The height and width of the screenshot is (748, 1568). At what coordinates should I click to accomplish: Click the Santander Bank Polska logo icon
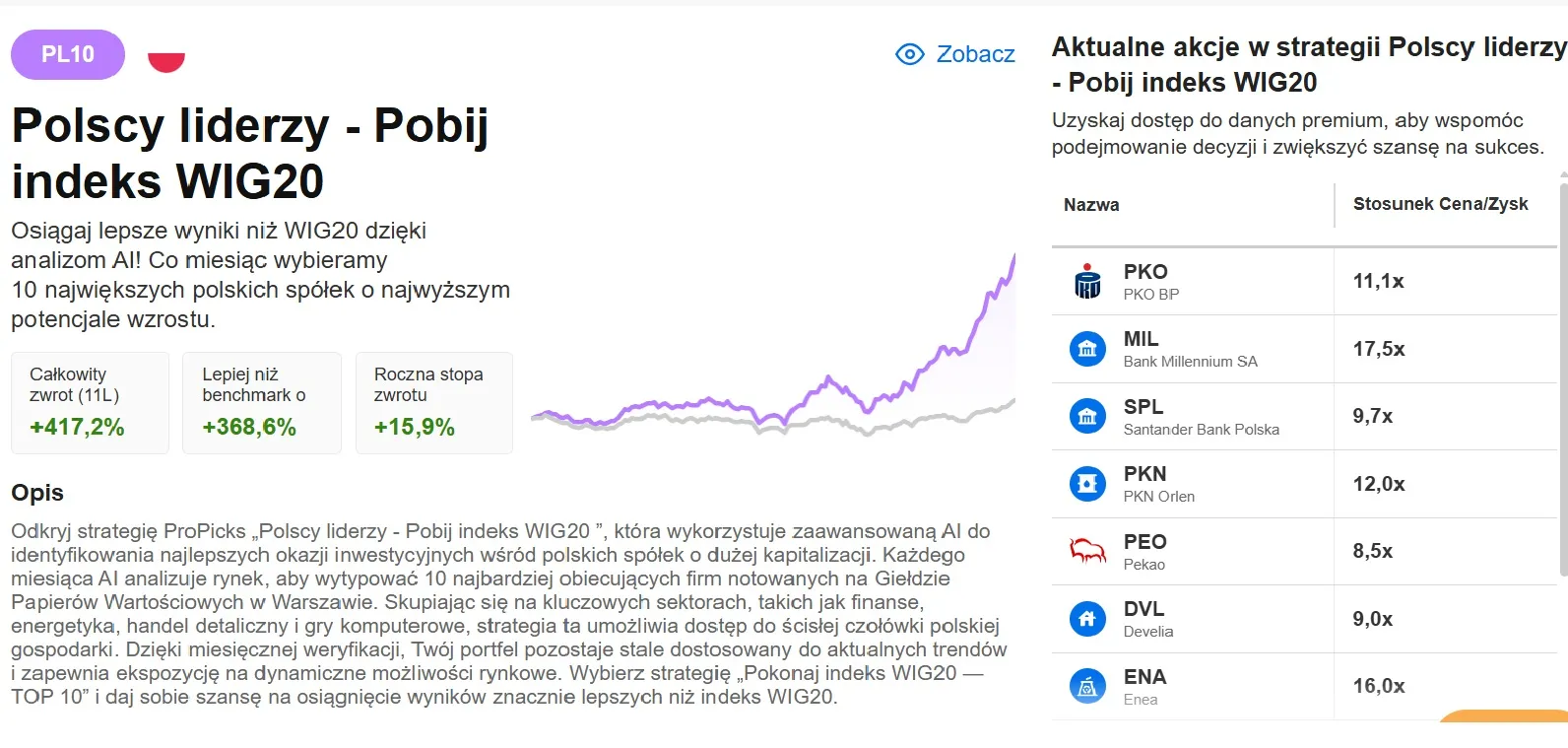click(x=1087, y=415)
